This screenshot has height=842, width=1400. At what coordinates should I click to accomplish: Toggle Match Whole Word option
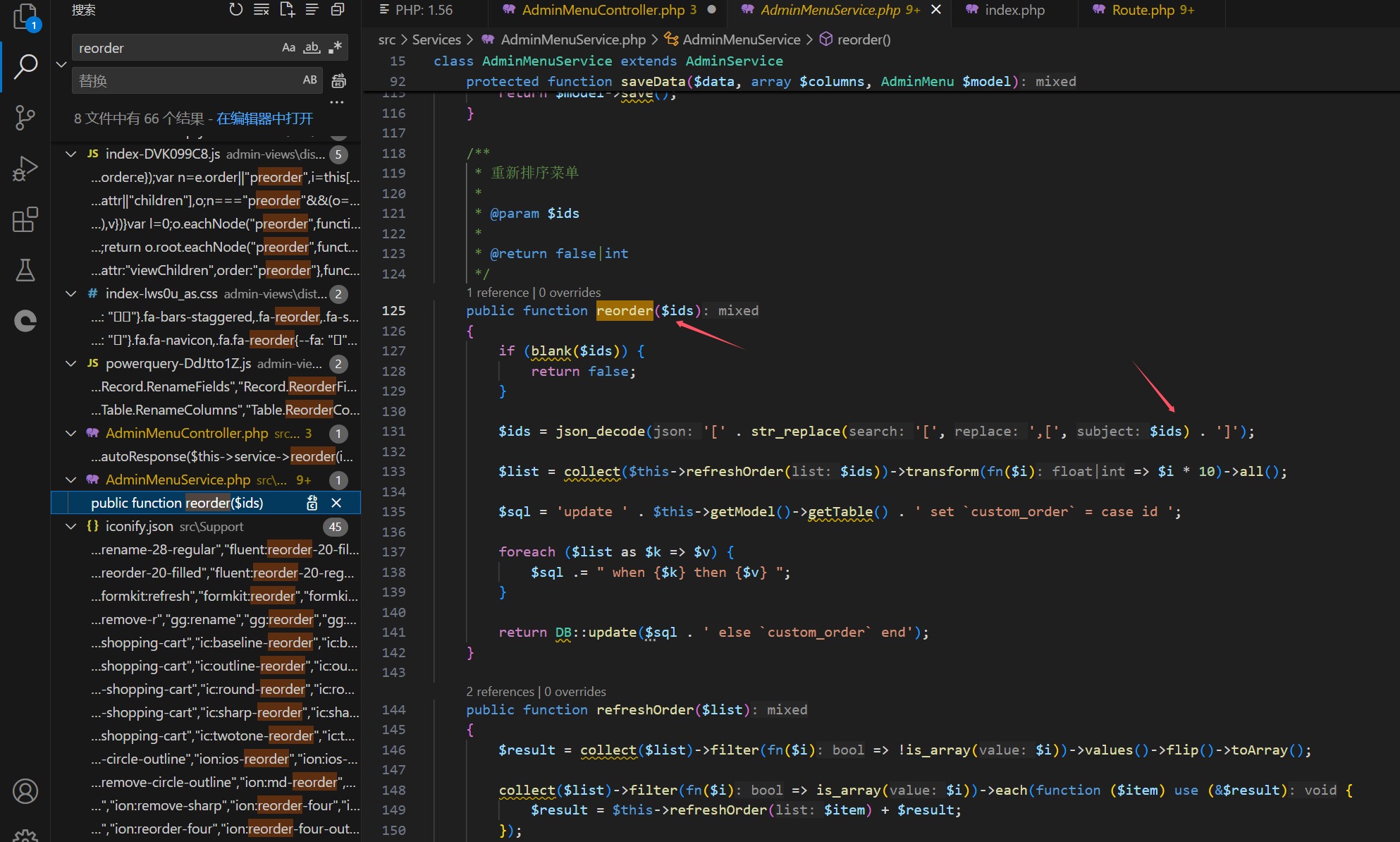pyautogui.click(x=312, y=48)
